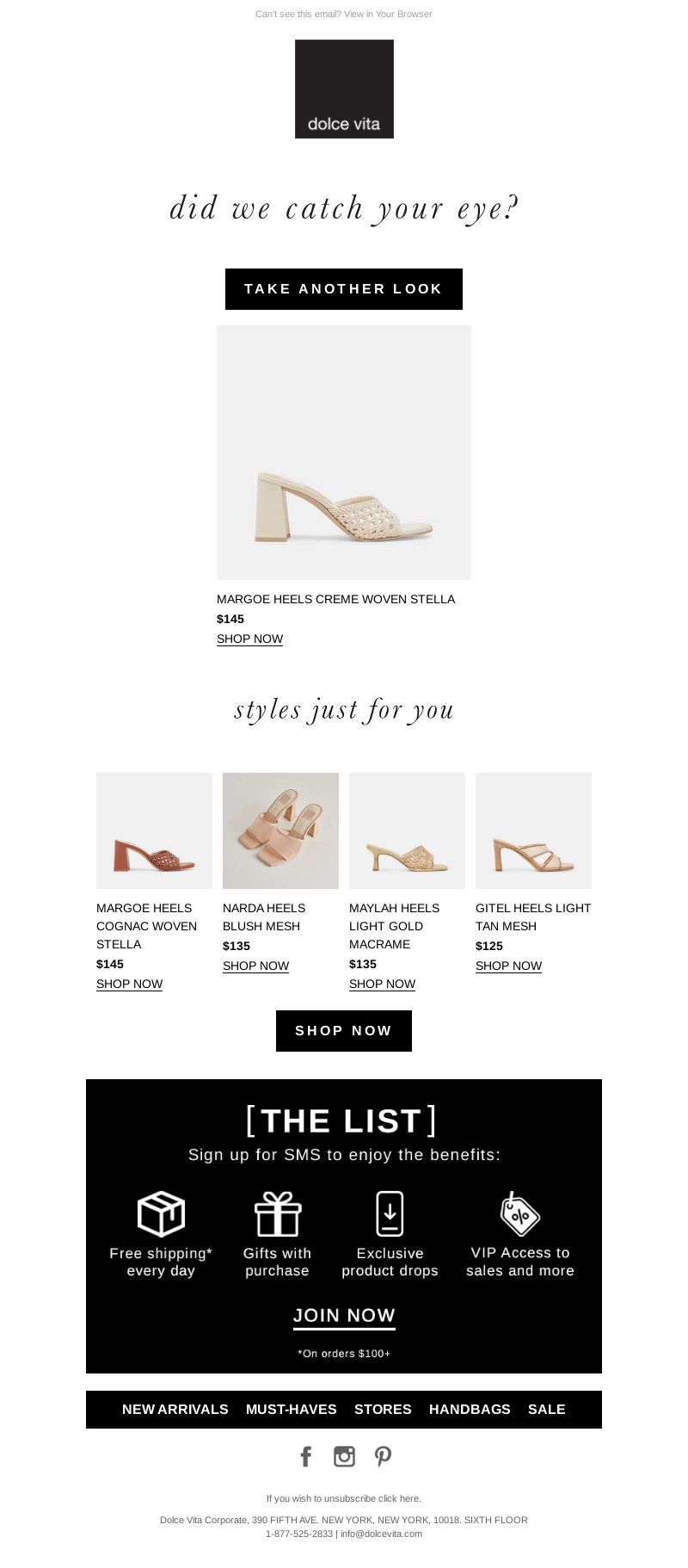Click the gift box icon
688x1568 pixels.
point(277,1213)
